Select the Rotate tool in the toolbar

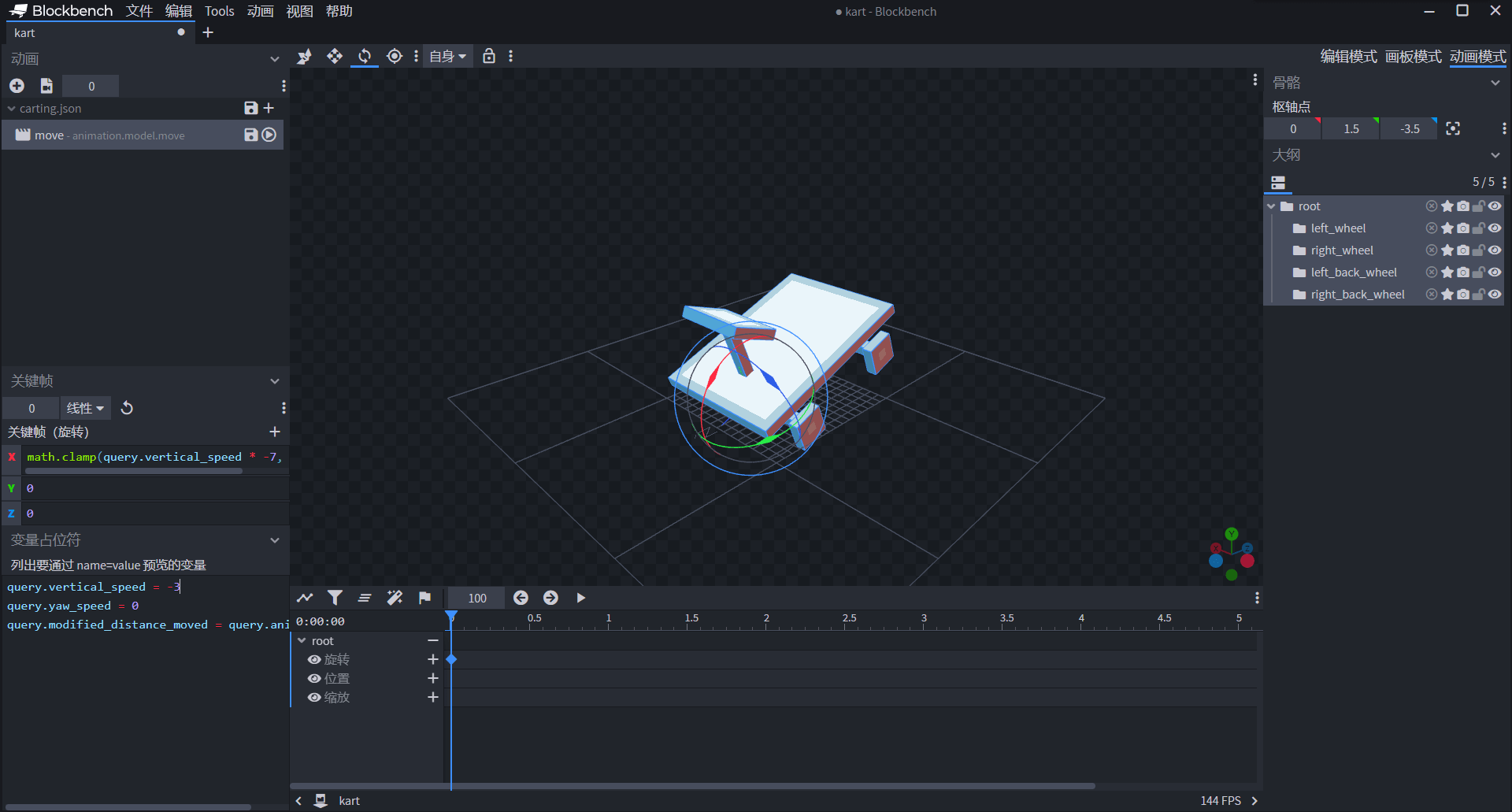[364, 56]
